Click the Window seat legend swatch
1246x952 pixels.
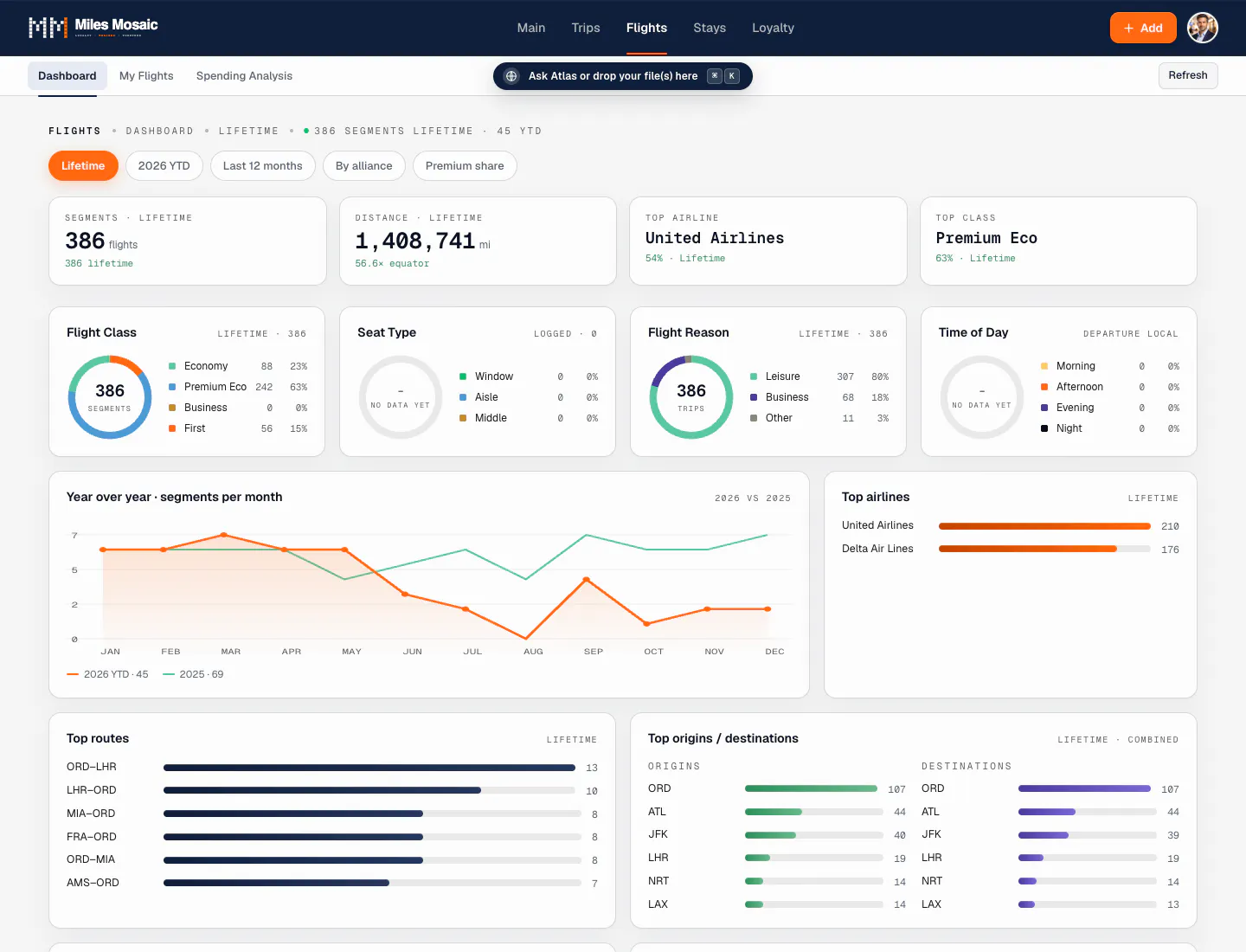pos(463,376)
